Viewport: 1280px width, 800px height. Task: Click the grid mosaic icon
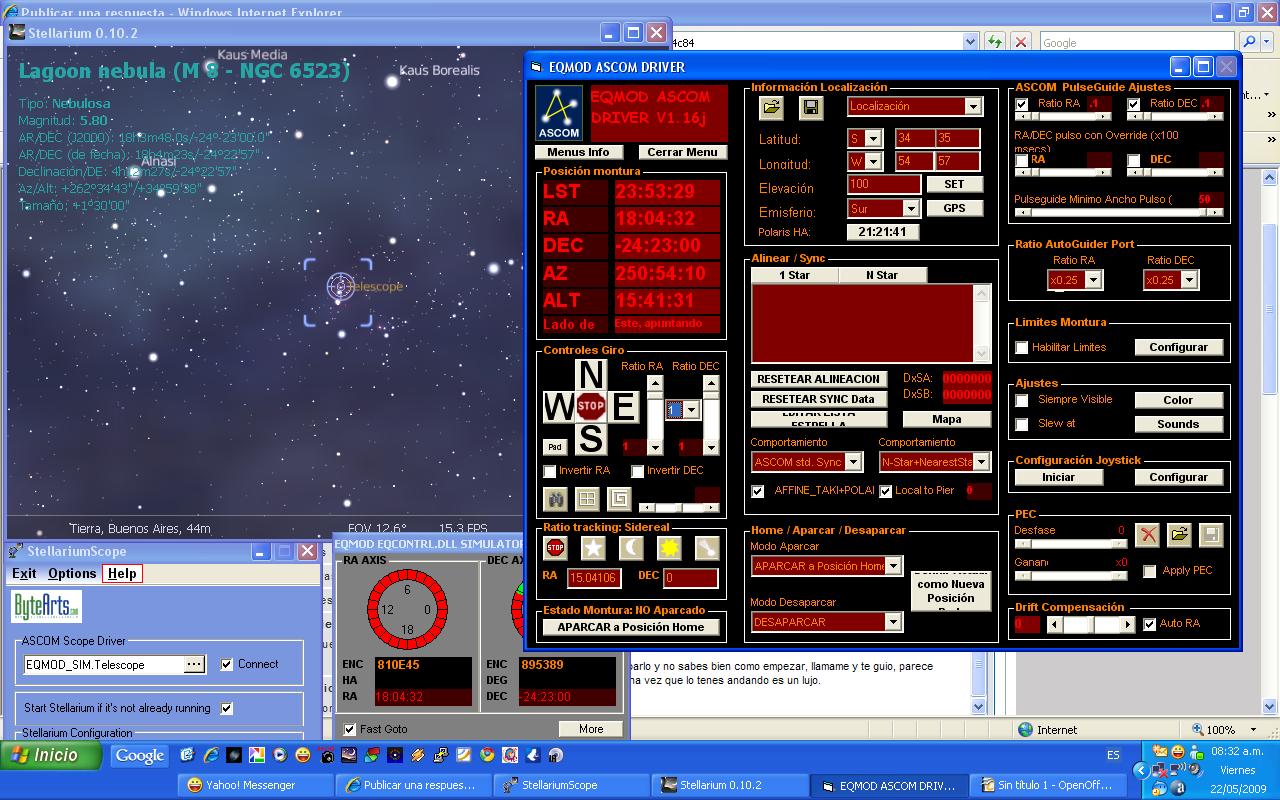coord(587,498)
